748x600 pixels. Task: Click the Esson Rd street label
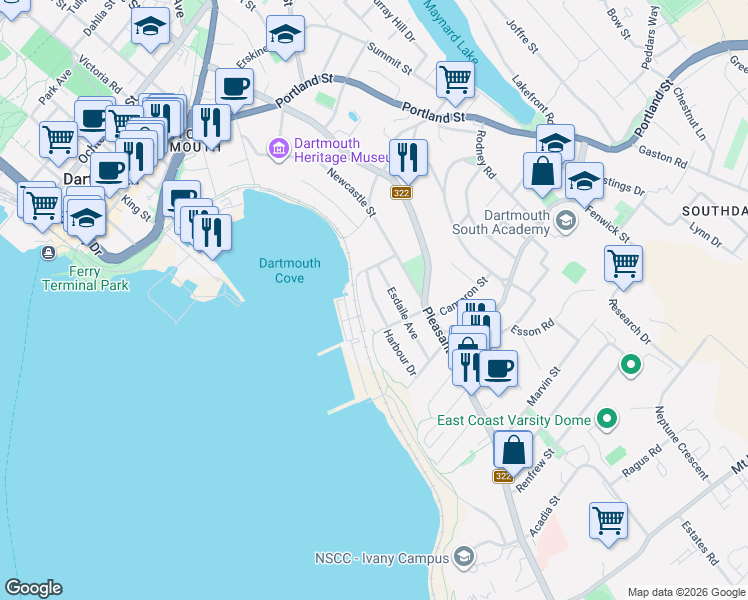[x=533, y=327]
